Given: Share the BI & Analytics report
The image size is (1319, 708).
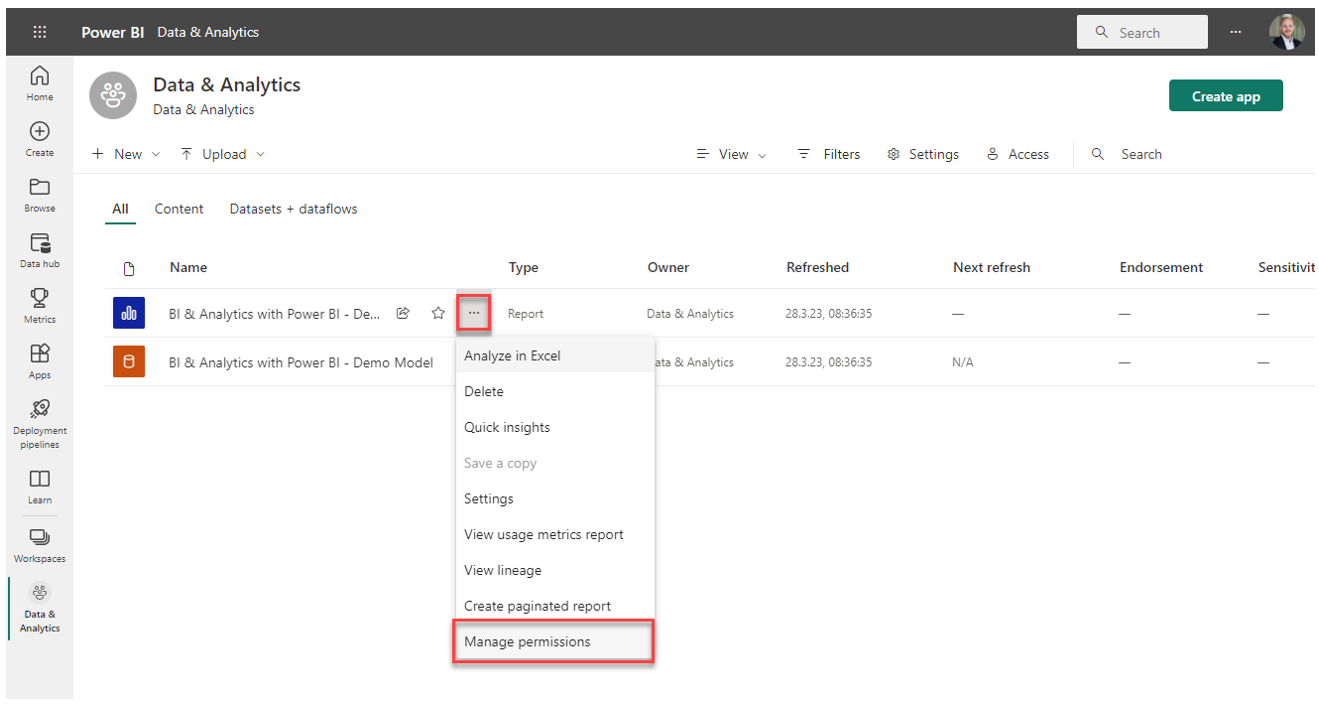Looking at the screenshot, I should click(403, 313).
